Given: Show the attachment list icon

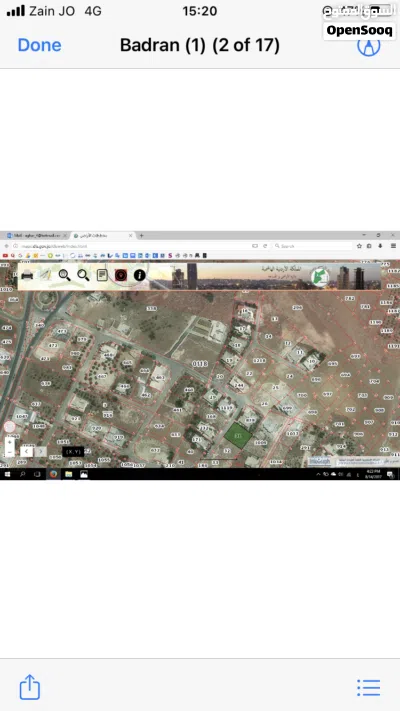Looking at the screenshot, I should [369, 687].
